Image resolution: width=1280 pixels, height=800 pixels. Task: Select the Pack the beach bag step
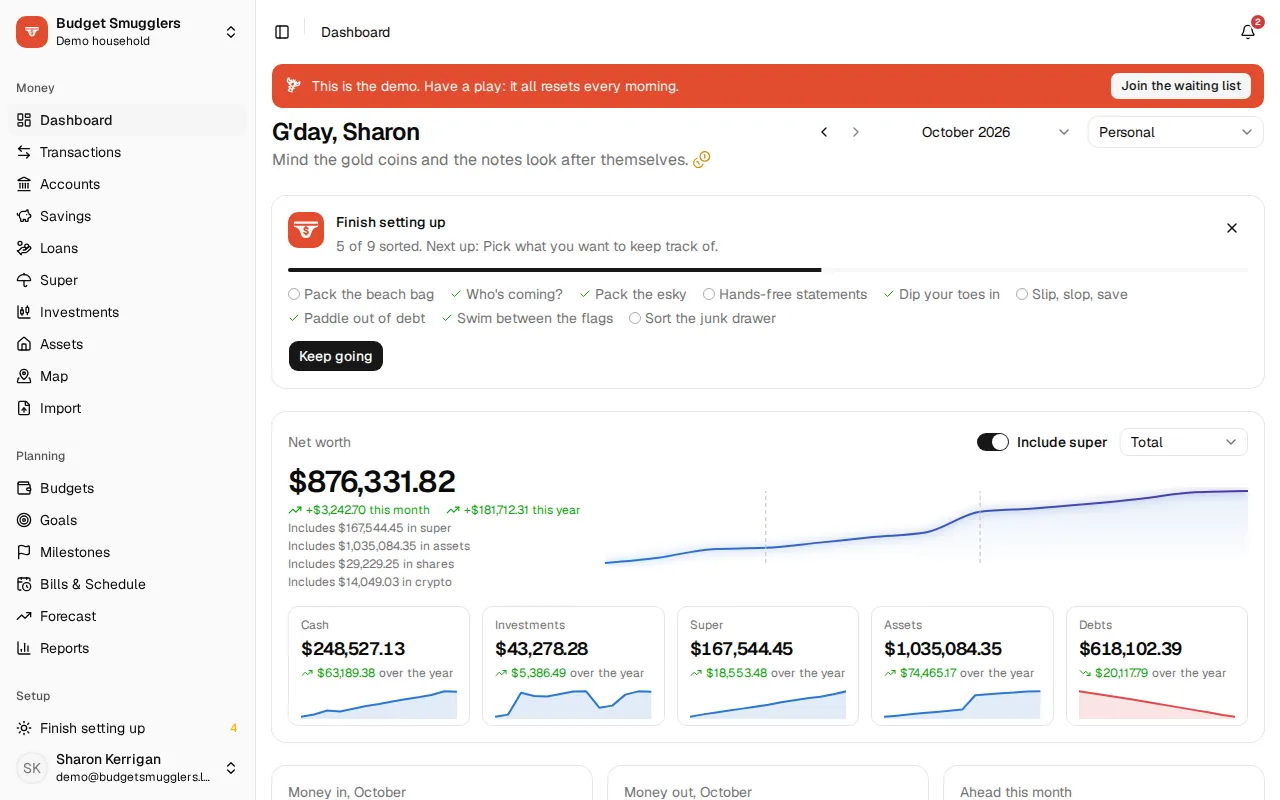click(361, 294)
